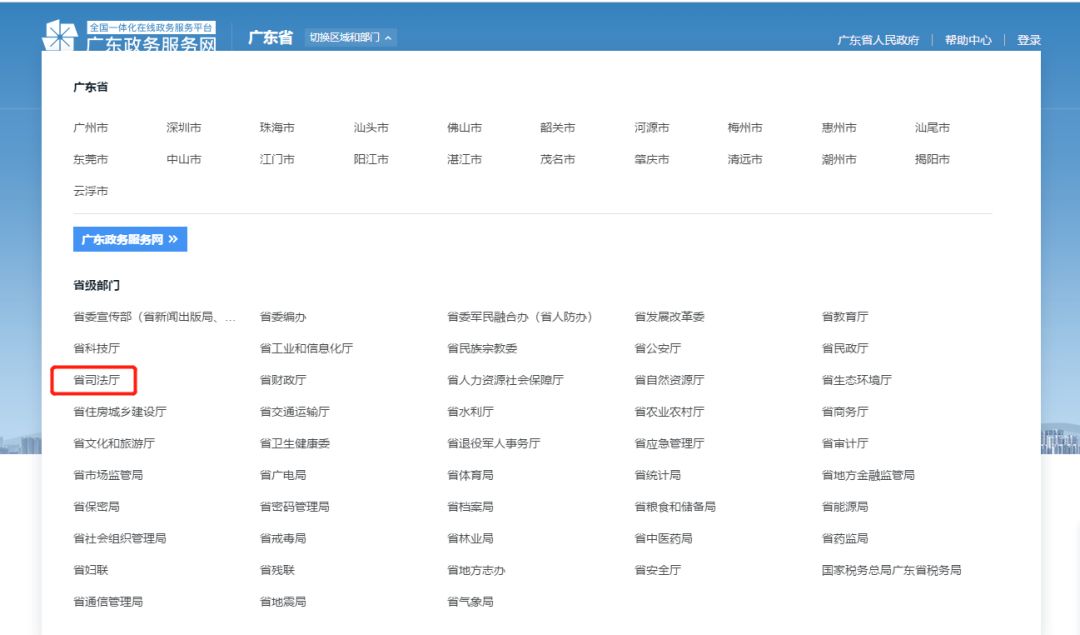Open 省气象局 department page
The height and width of the screenshot is (635, 1080).
coord(470,601)
